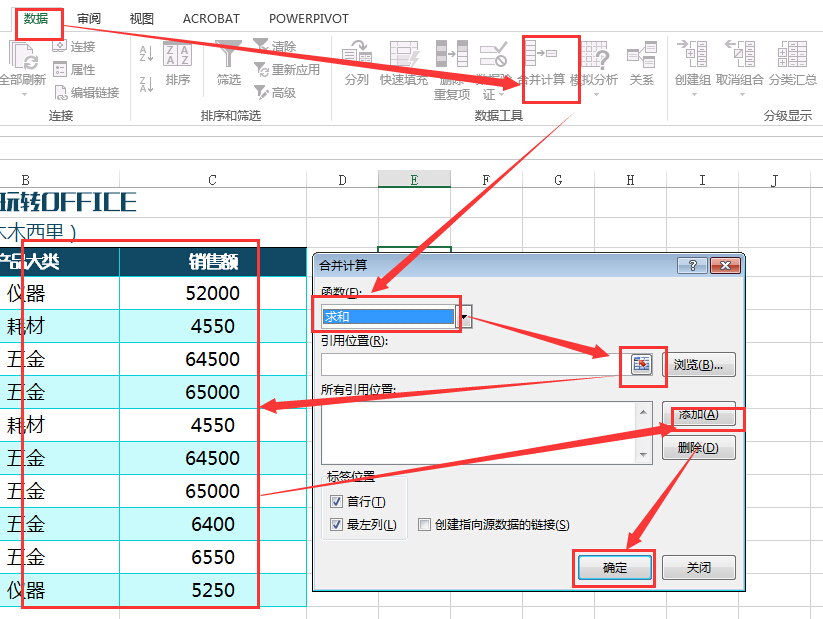Sort descending Z to A

click(x=146, y=84)
